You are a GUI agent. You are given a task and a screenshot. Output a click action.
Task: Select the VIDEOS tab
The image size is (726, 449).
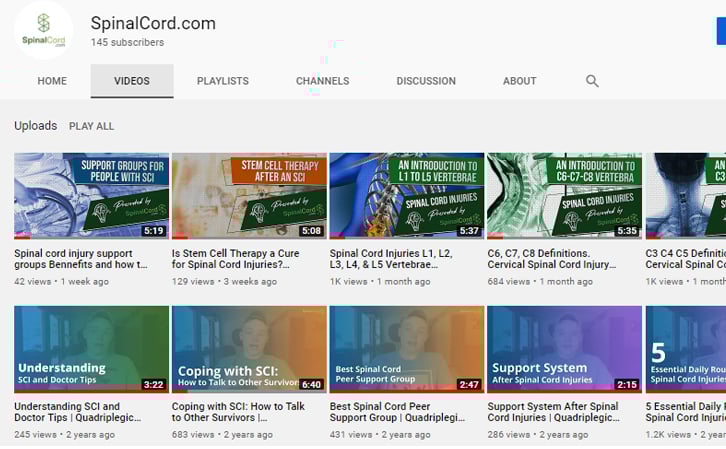(132, 81)
